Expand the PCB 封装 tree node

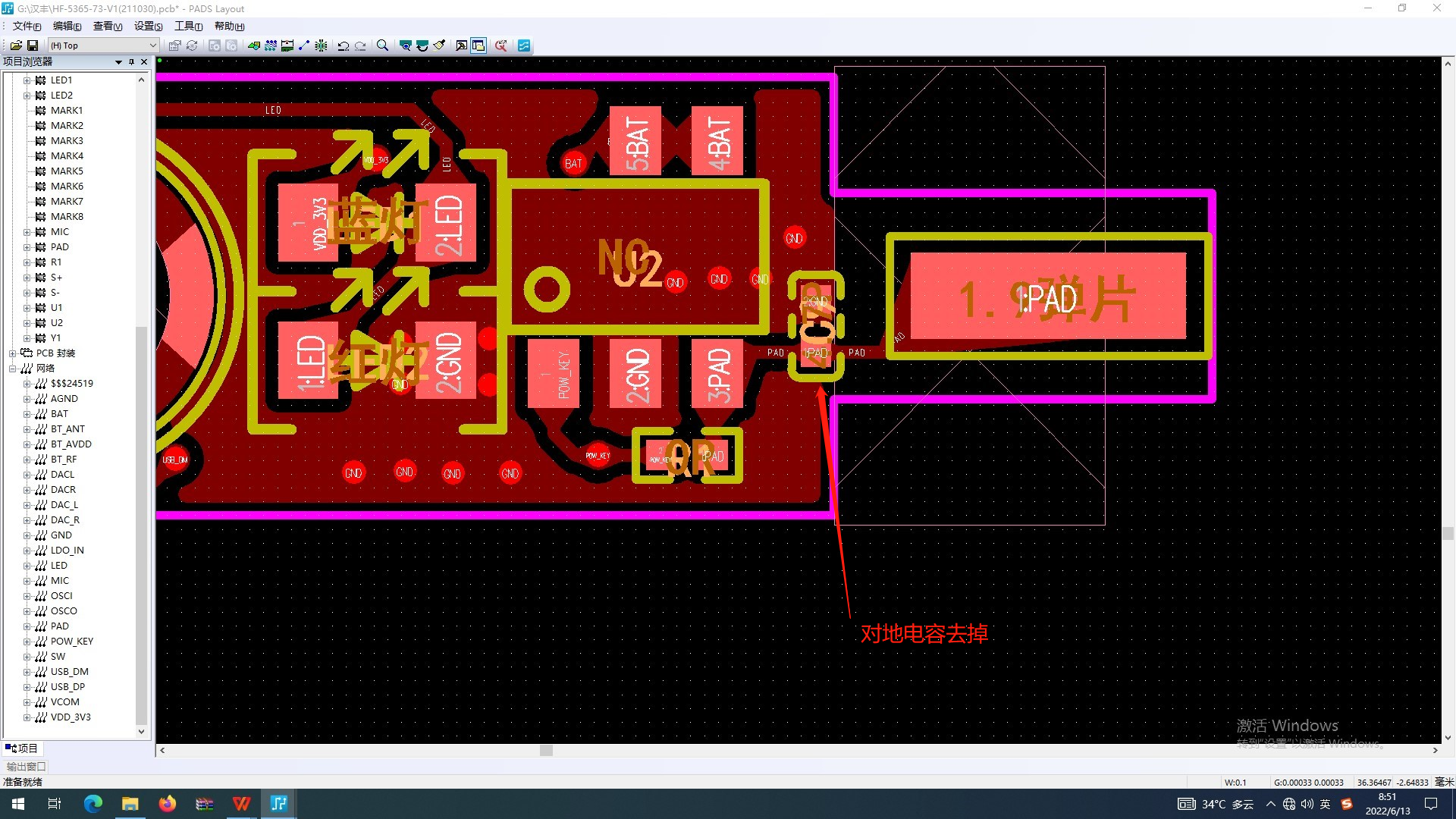12,353
